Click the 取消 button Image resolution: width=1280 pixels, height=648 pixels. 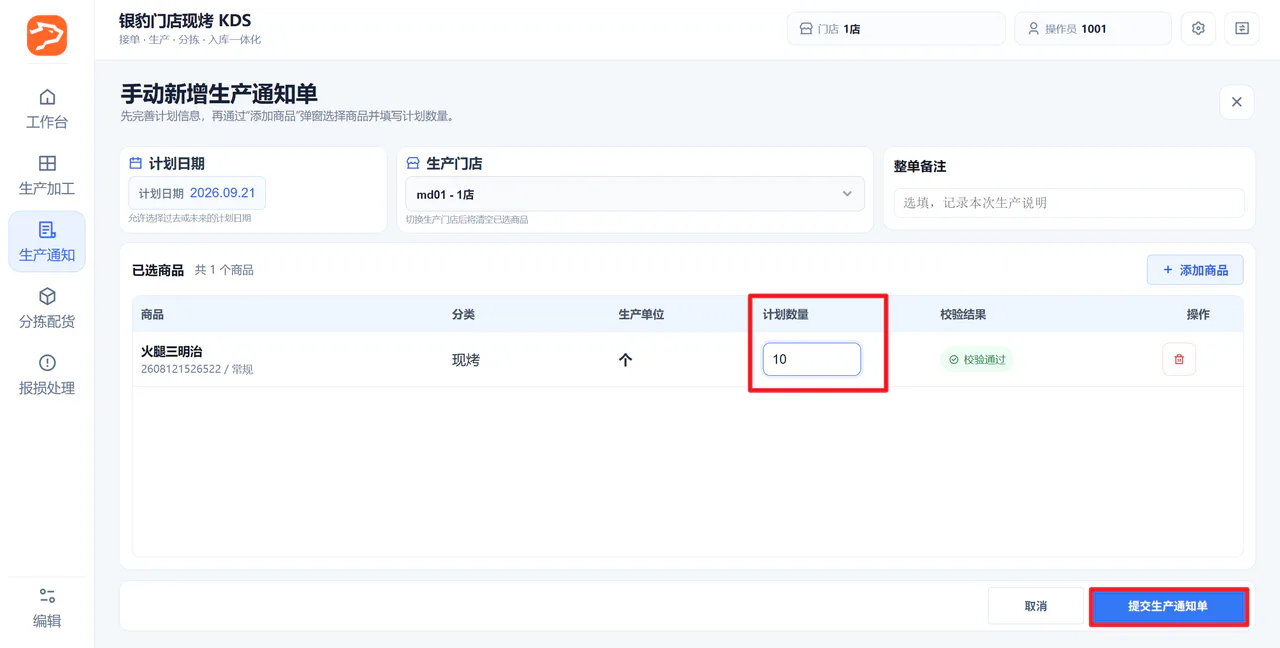coord(1036,606)
